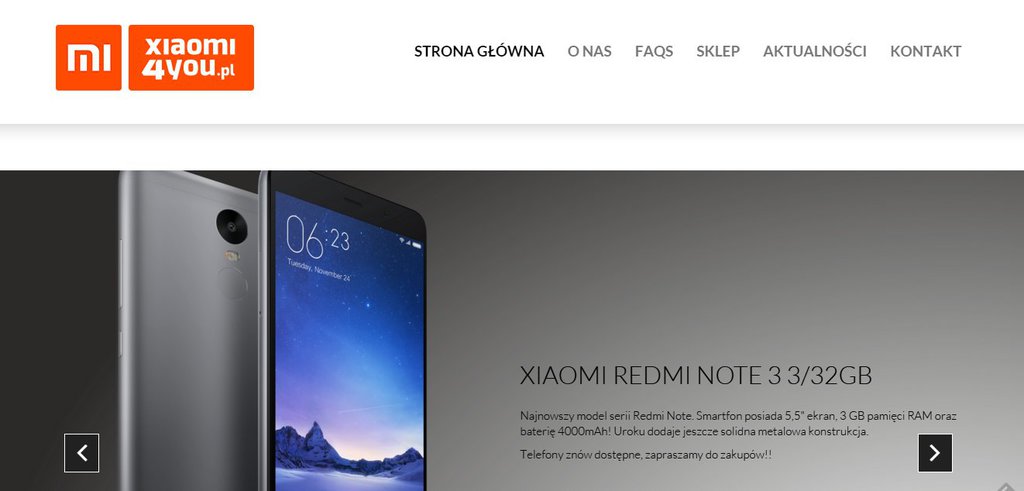
Task: Click the gray back-side phone image
Action: [x=189, y=331]
